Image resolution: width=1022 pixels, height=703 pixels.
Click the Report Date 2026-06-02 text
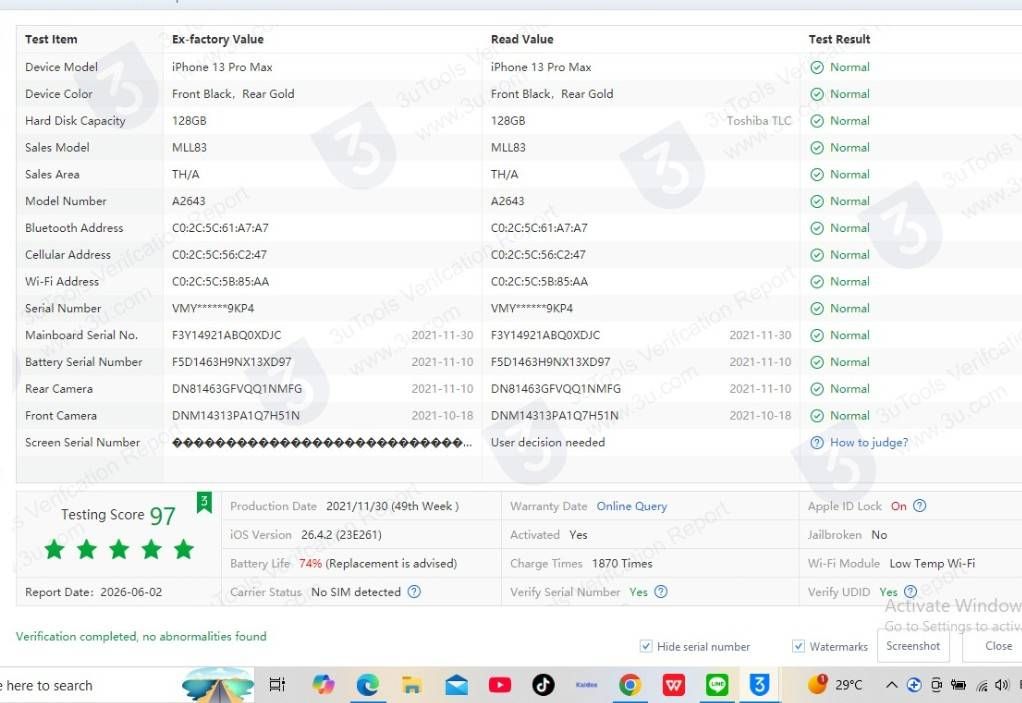(x=93, y=592)
